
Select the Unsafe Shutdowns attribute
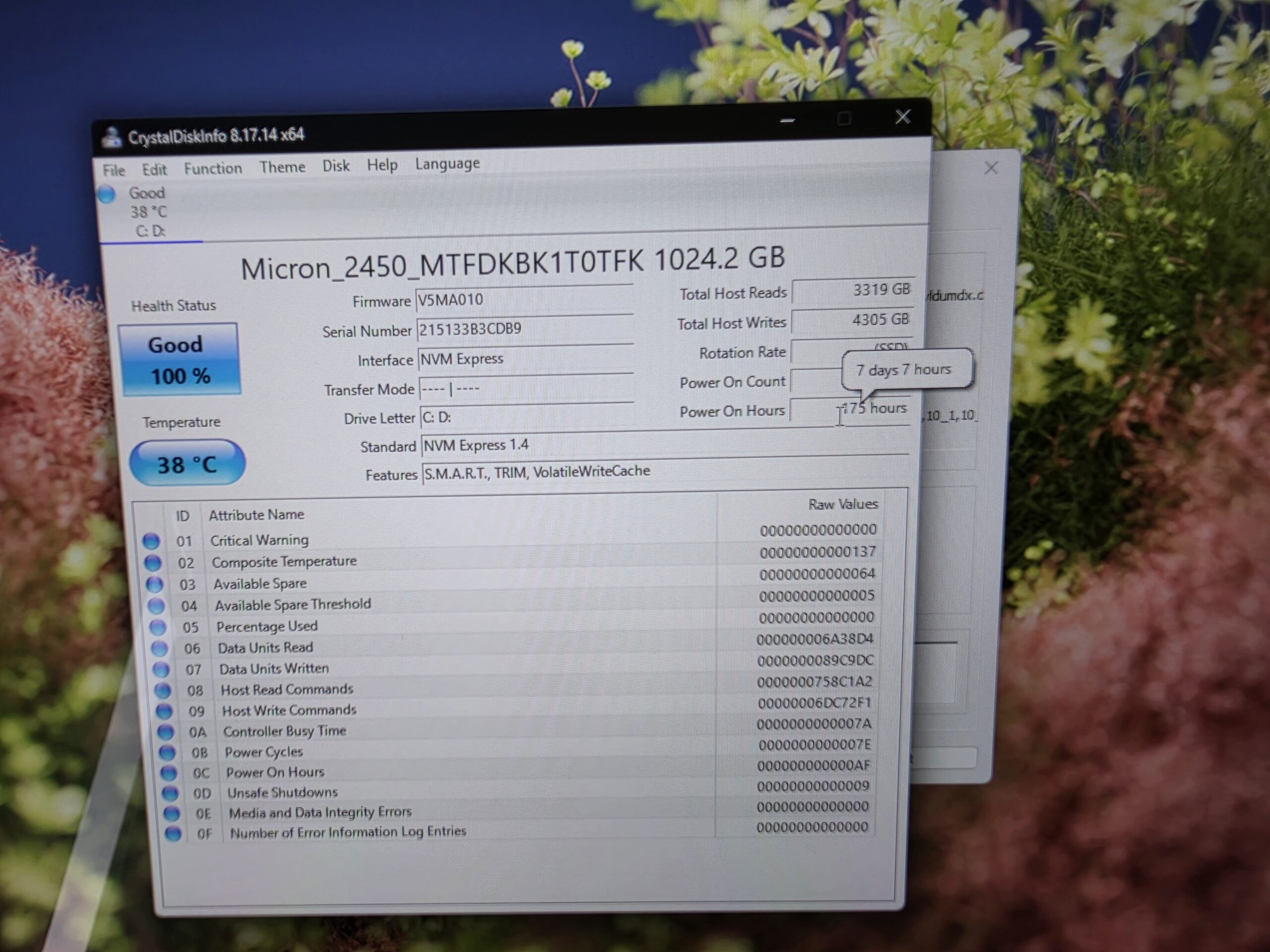click(x=282, y=792)
